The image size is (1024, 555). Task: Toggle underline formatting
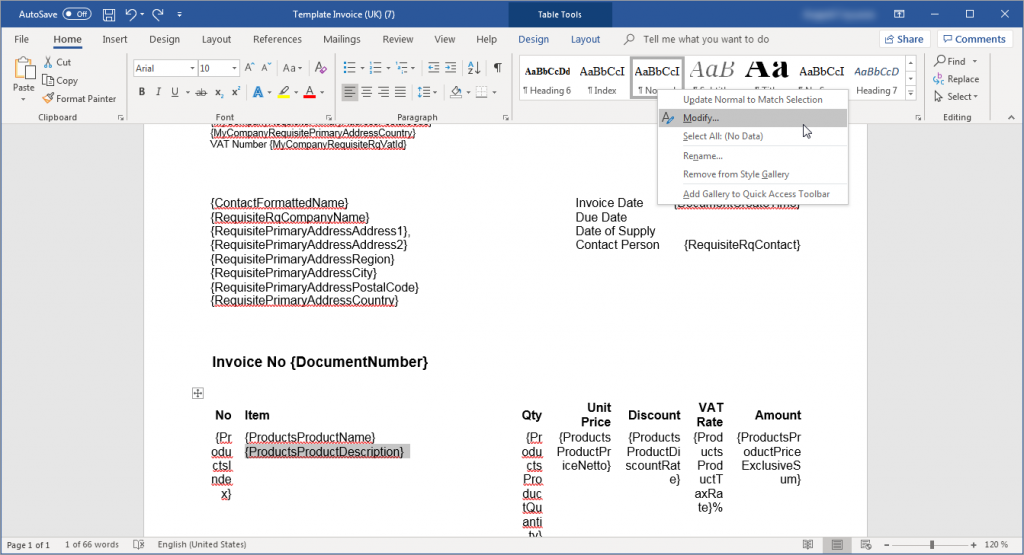(x=174, y=92)
